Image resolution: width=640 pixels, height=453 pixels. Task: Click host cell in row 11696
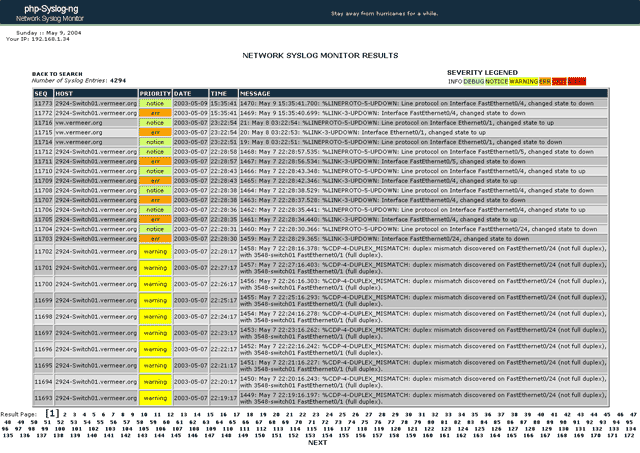click(x=96, y=349)
